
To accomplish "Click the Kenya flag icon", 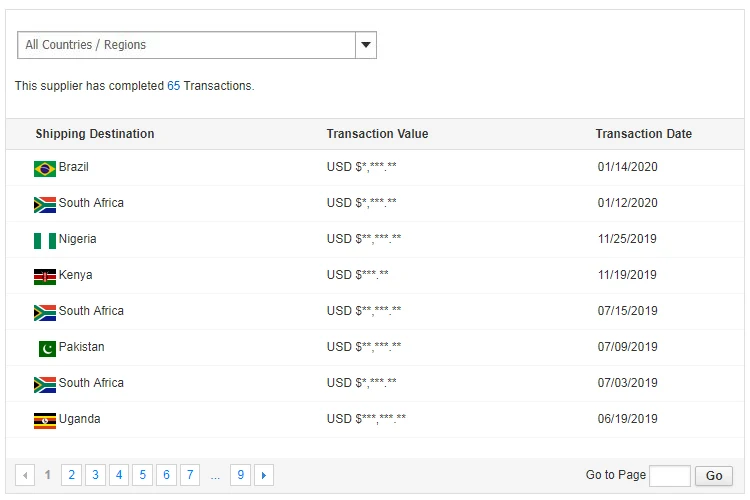I will [x=44, y=276].
